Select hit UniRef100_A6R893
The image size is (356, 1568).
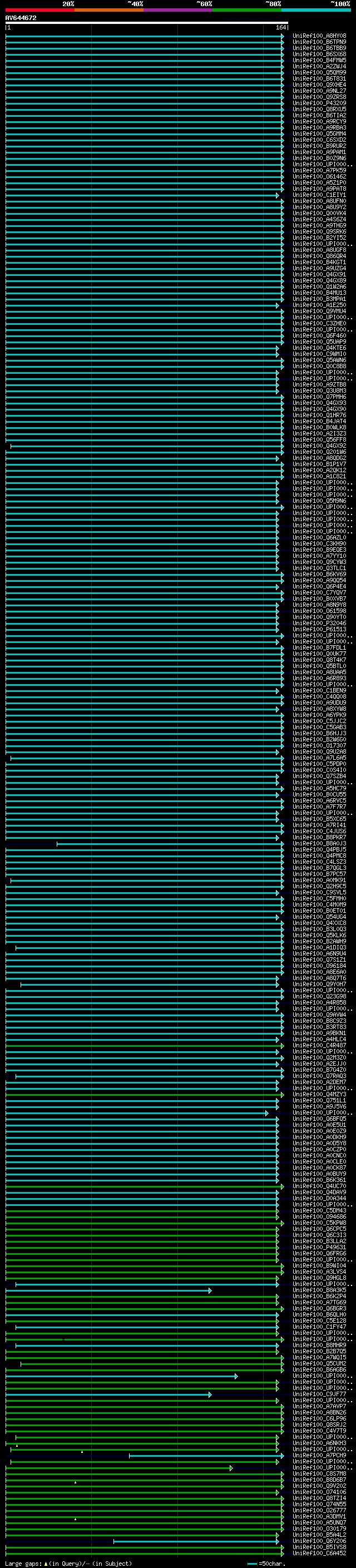[x=319, y=678]
